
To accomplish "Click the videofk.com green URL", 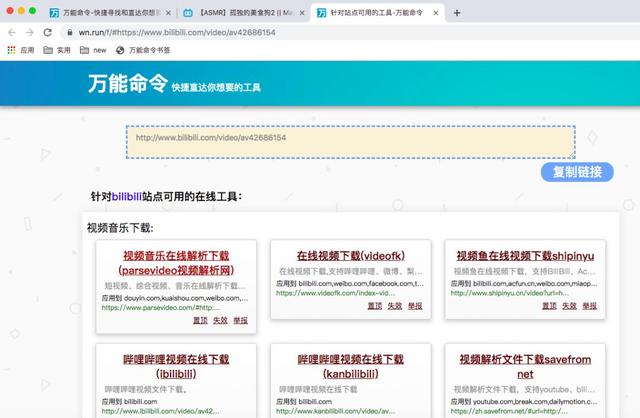I will tap(336, 293).
